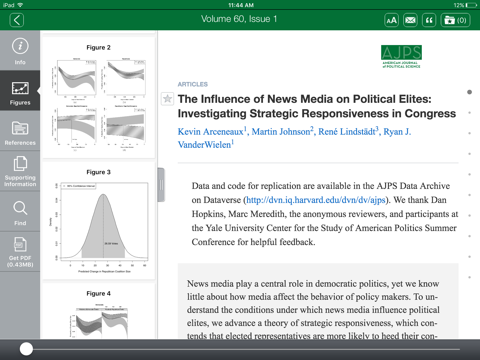
Task: Open the Figure 3 thumbnail
Action: (x=99, y=221)
